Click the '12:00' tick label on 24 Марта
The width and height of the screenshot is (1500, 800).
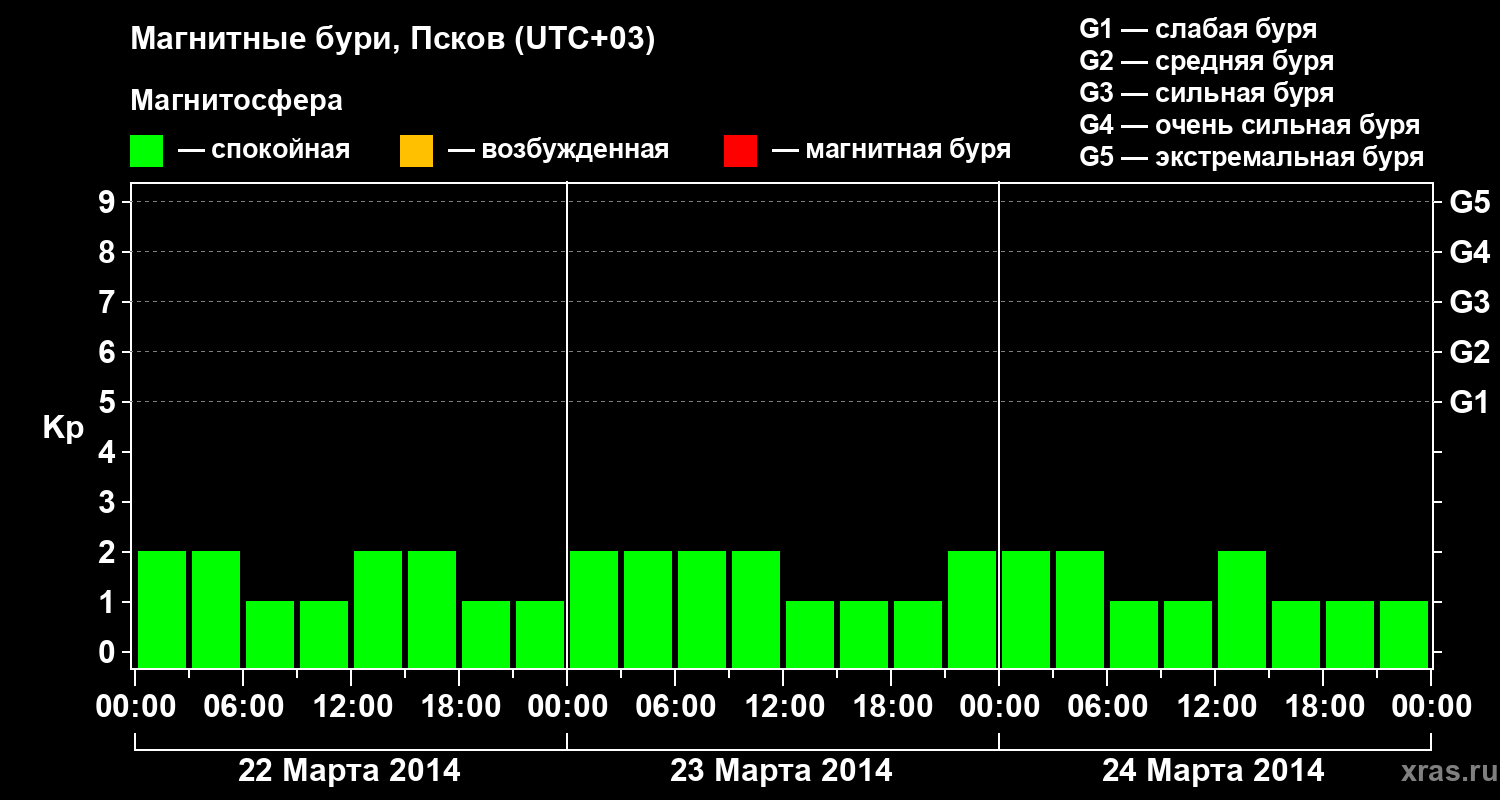pyautogui.click(x=1215, y=707)
